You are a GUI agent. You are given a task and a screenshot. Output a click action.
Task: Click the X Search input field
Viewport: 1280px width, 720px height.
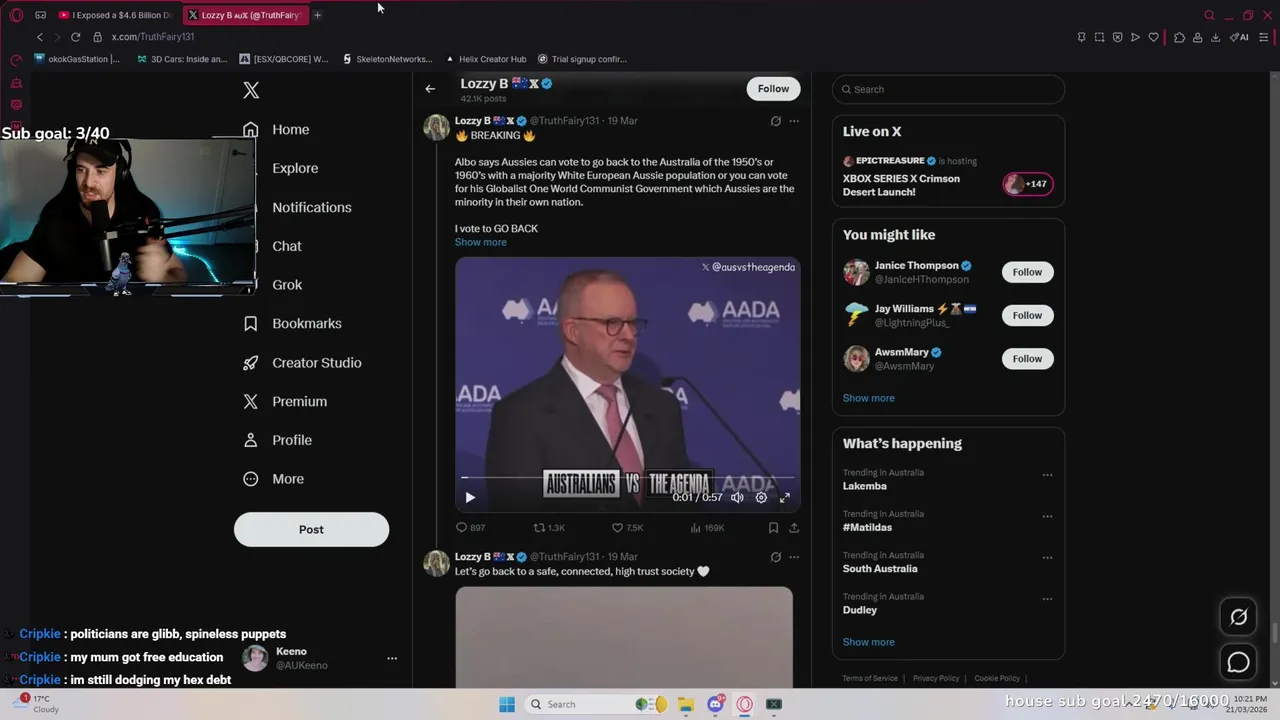click(948, 89)
